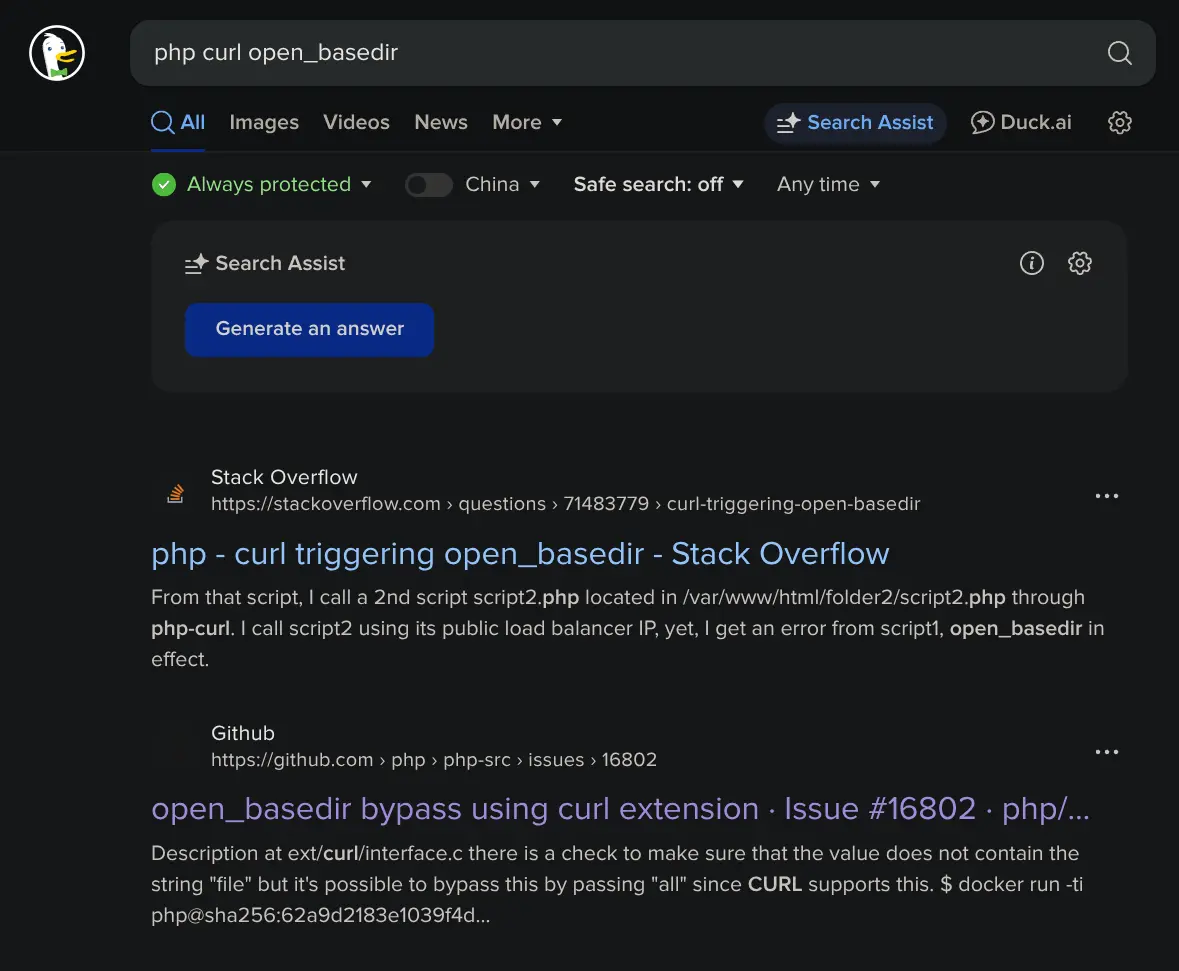Click the Search Assist info icon
1179x971 pixels.
point(1031,263)
